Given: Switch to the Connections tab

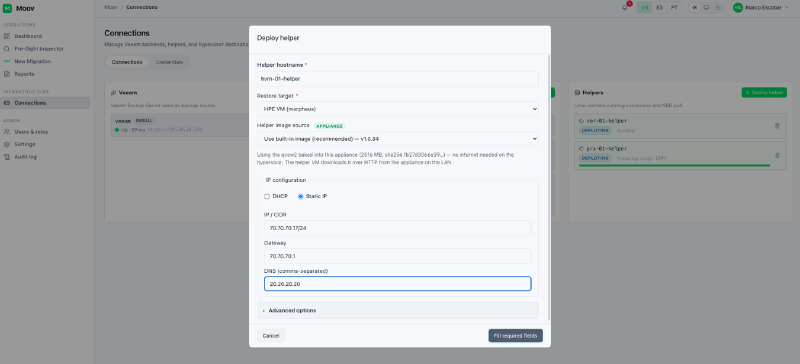Looking at the screenshot, I should pos(127,62).
